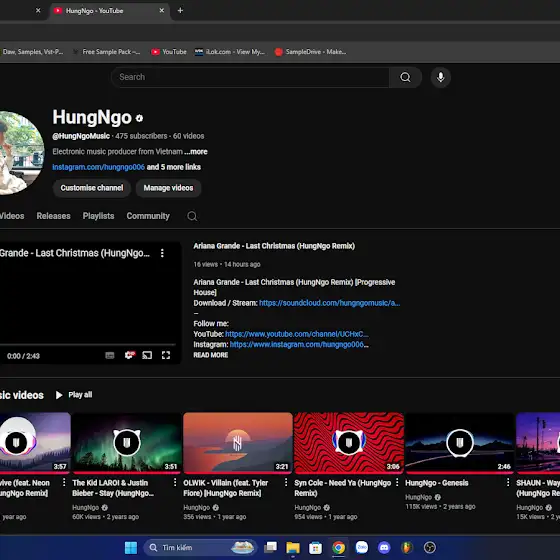Switch to the Community tab

coord(148,216)
